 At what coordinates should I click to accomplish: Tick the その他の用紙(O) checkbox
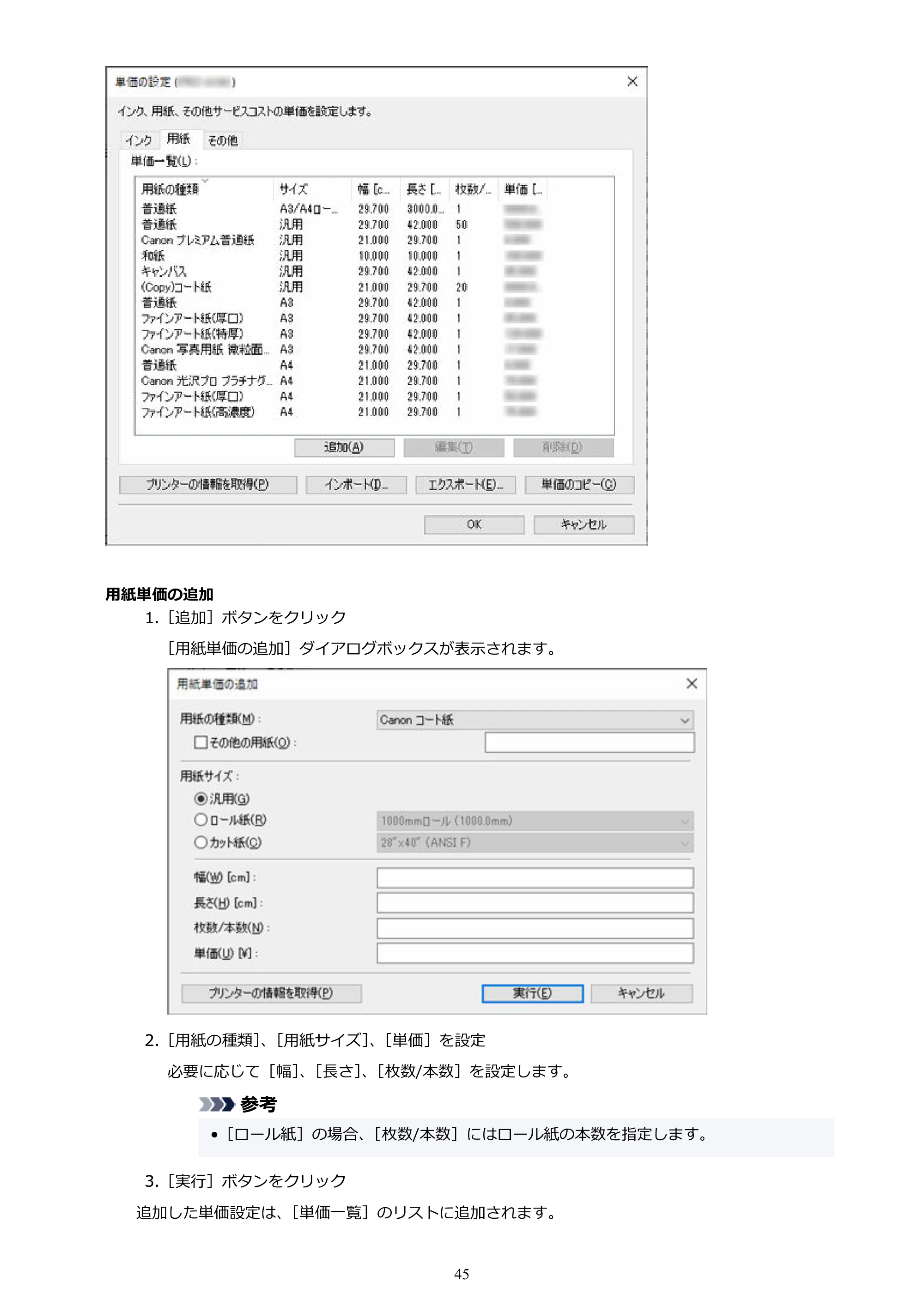[x=201, y=742]
